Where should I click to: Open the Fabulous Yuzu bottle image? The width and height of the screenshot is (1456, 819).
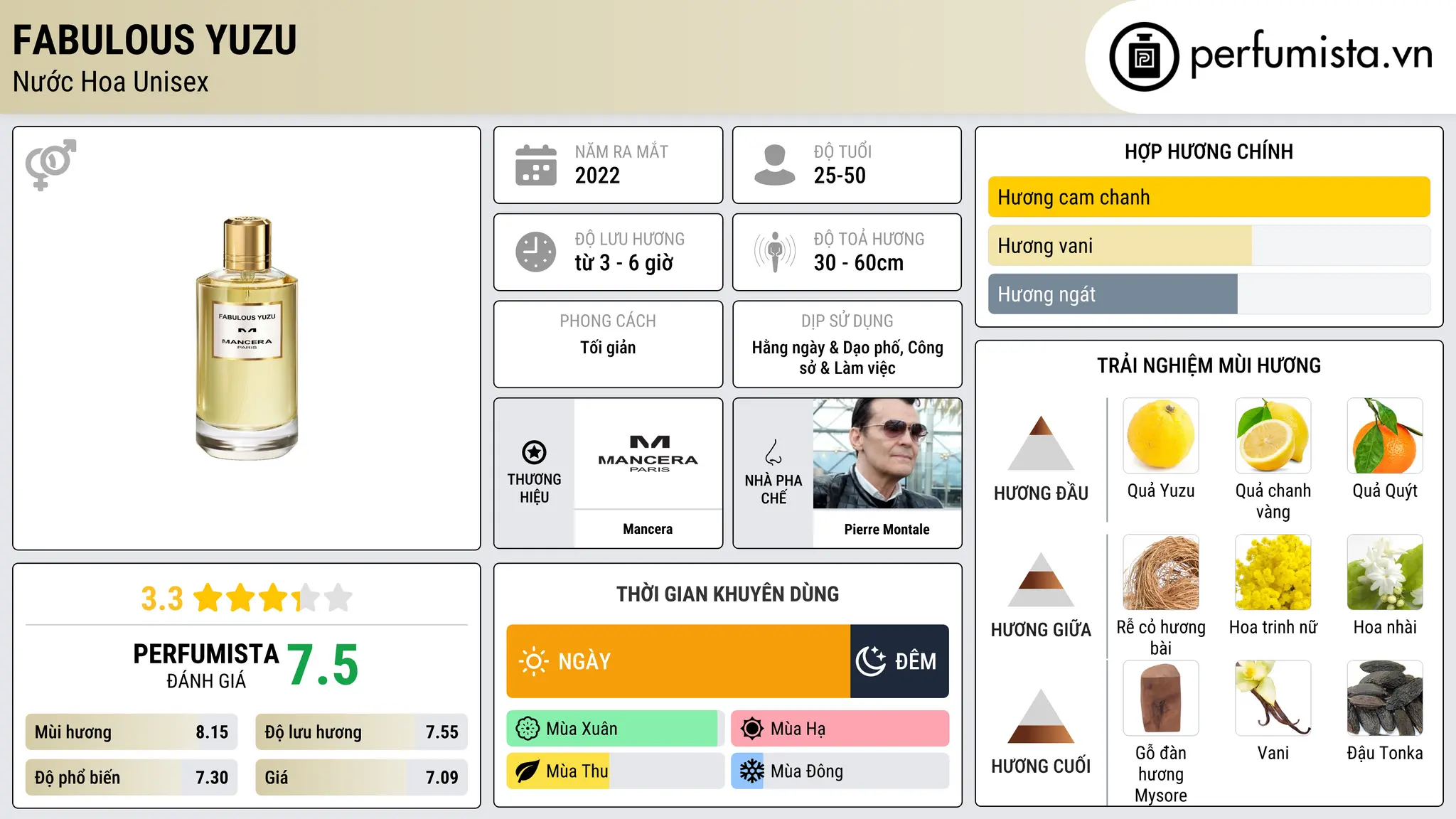pyautogui.click(x=247, y=338)
